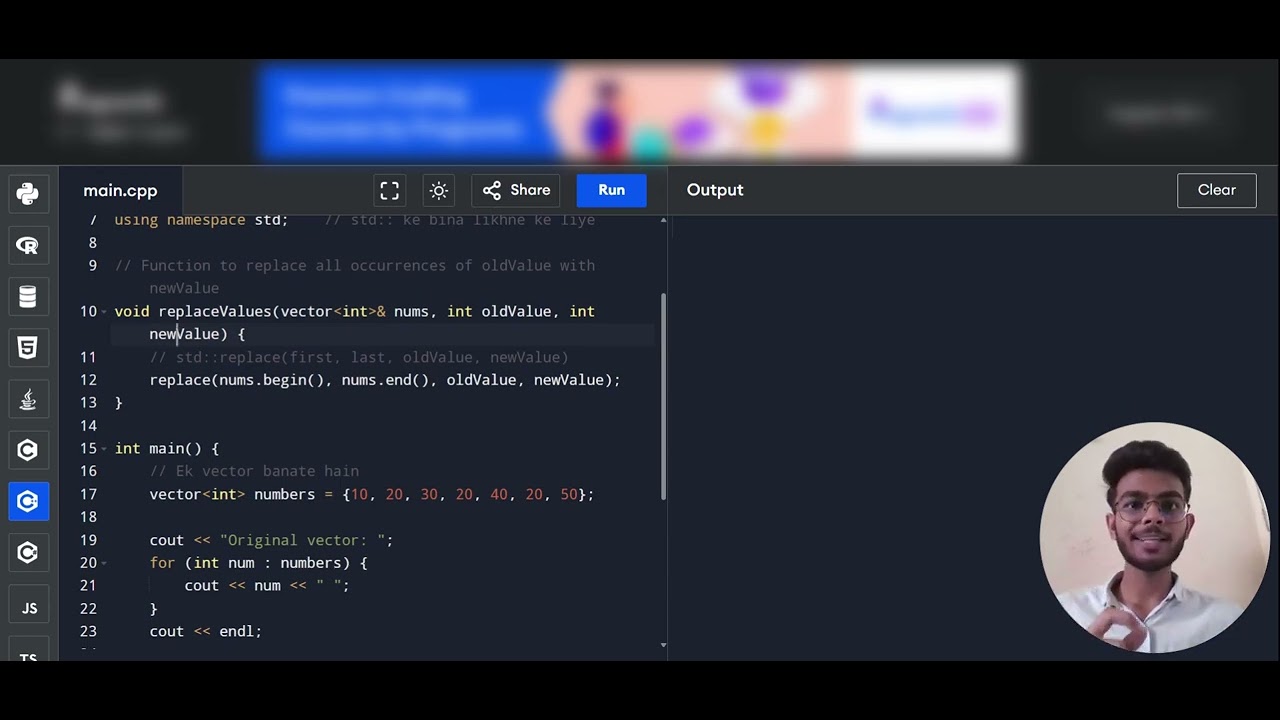1280x720 pixels.
Task: Select the highlighted C++ compiler icon
Action: [28, 501]
